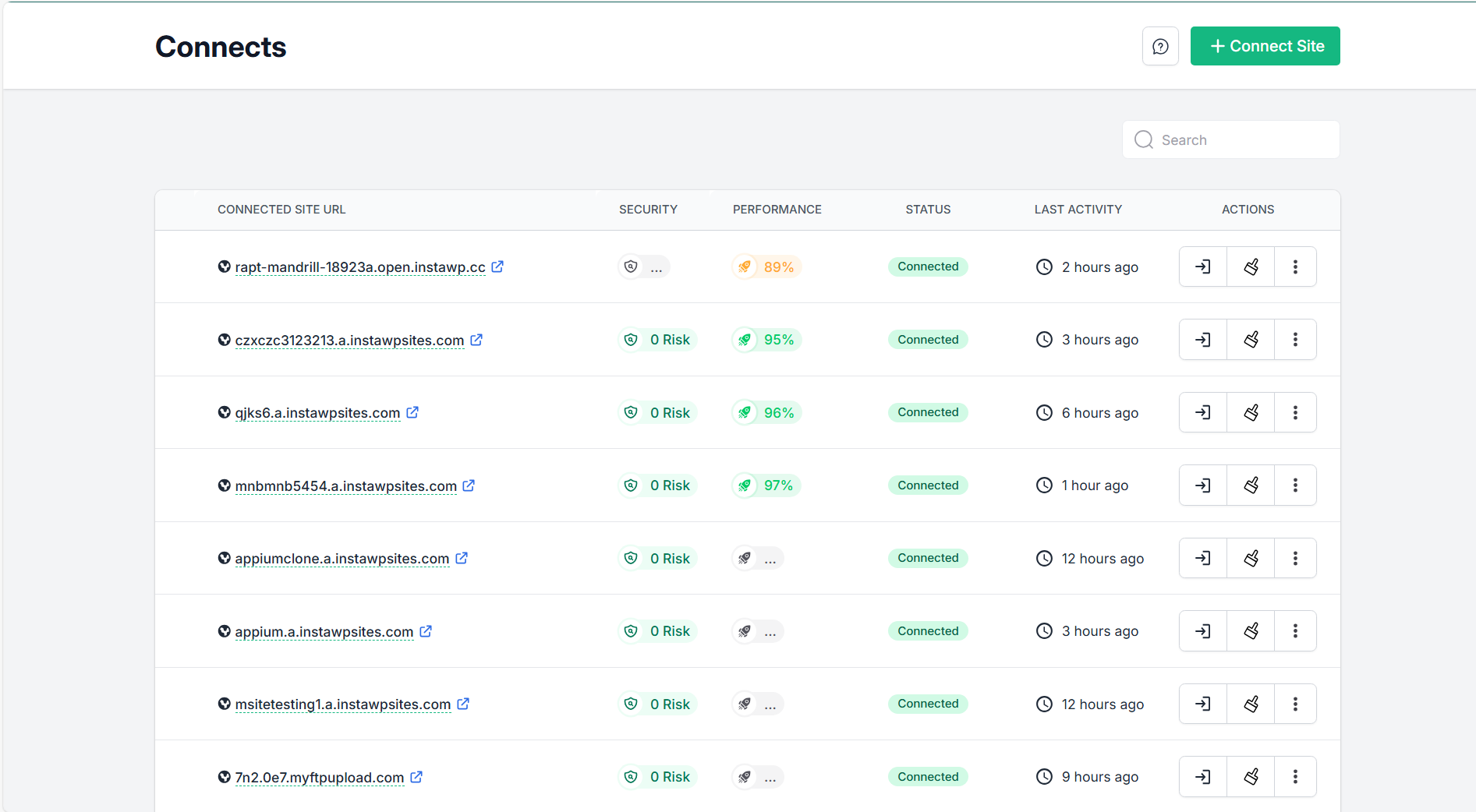Open more options menu for czxczc3123213 row

(1295, 340)
